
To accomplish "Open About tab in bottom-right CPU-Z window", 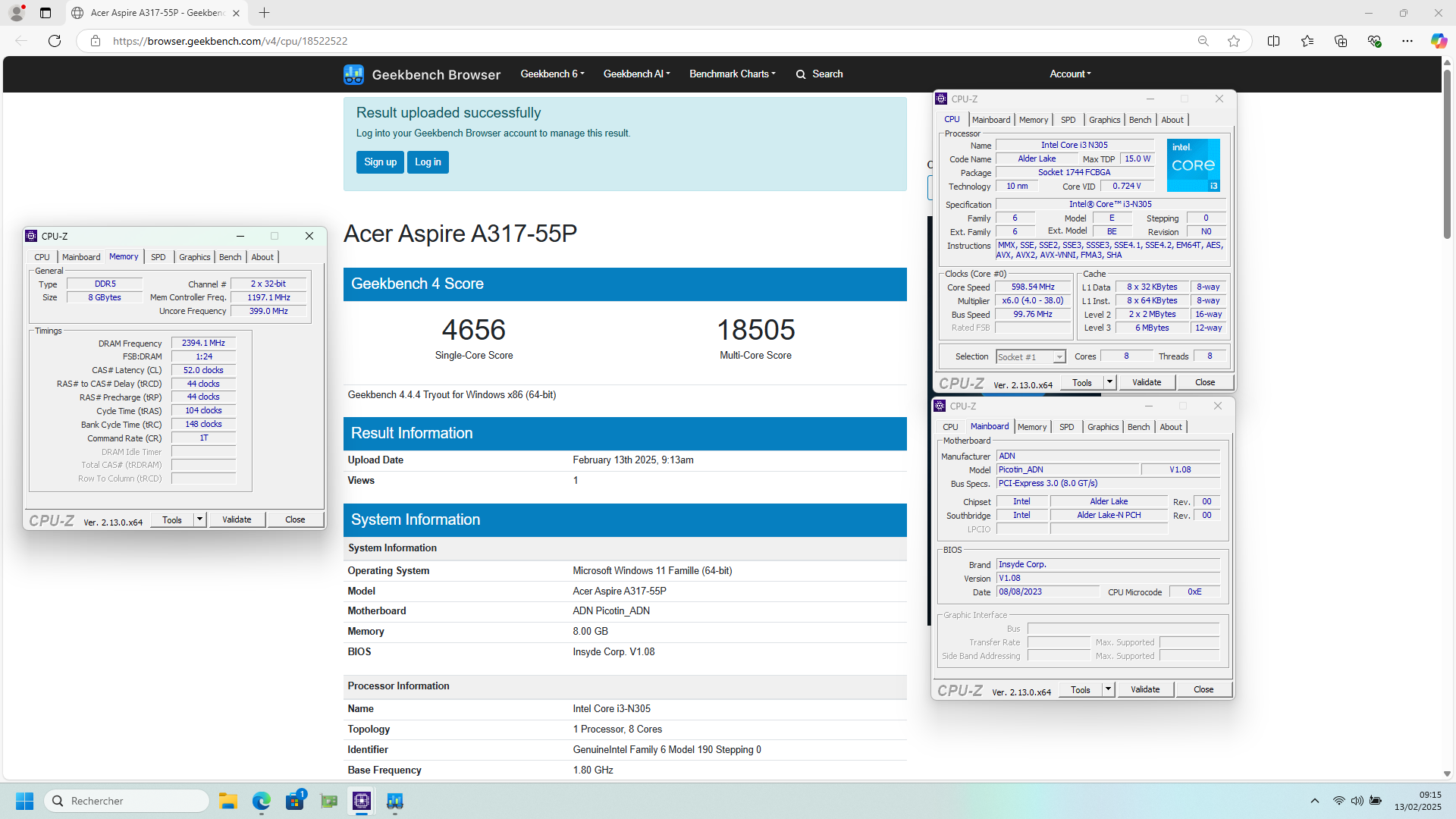I will (x=1171, y=427).
